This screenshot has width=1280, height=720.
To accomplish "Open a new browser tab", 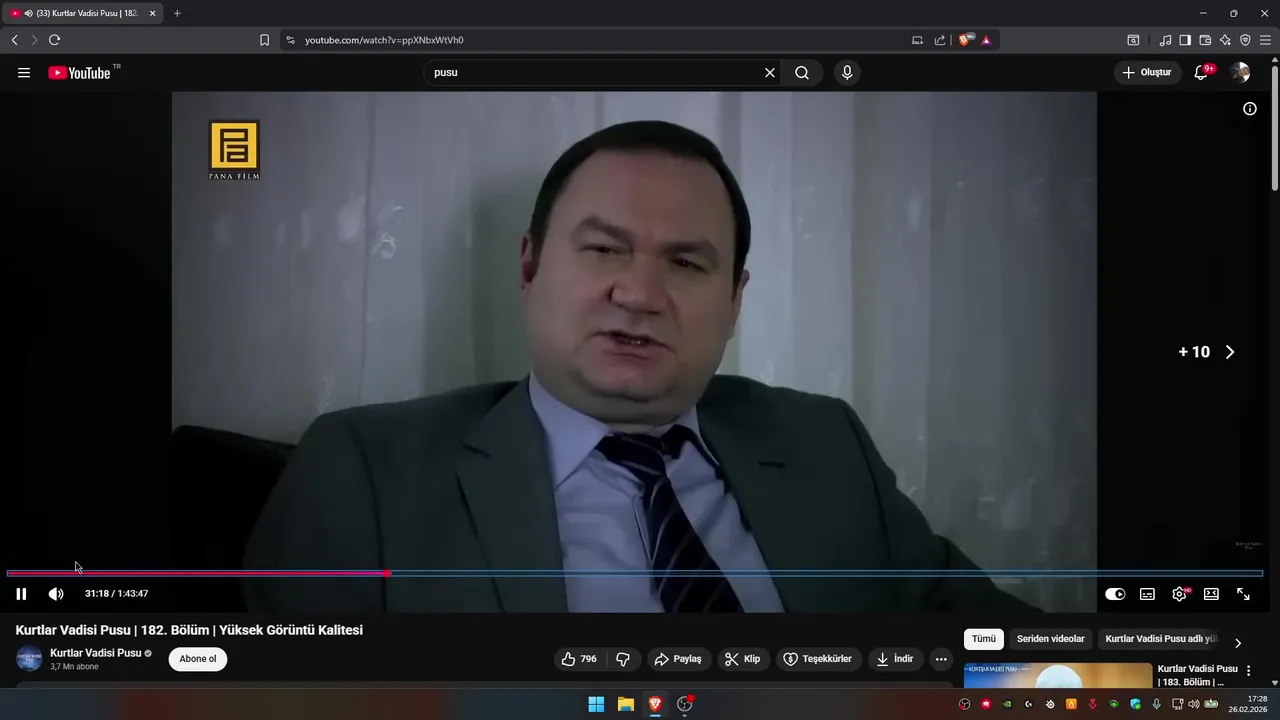I will pyautogui.click(x=177, y=13).
